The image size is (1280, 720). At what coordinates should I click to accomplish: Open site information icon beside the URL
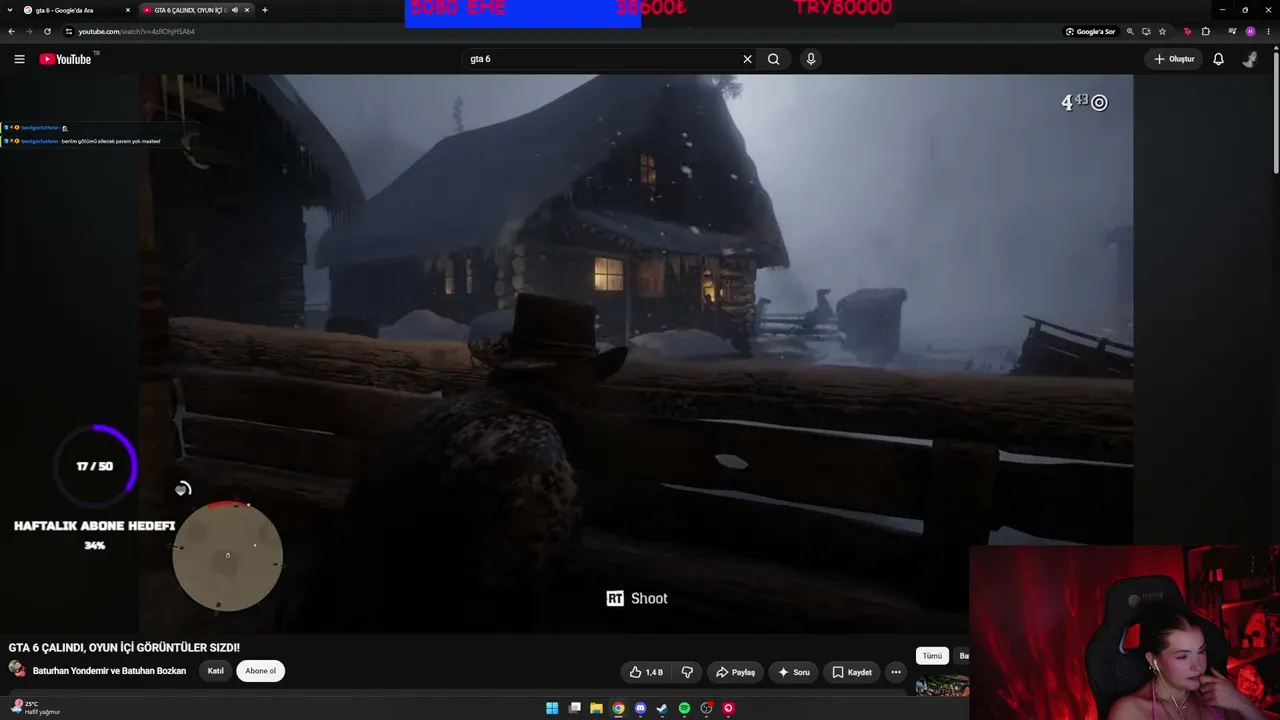[x=68, y=31]
